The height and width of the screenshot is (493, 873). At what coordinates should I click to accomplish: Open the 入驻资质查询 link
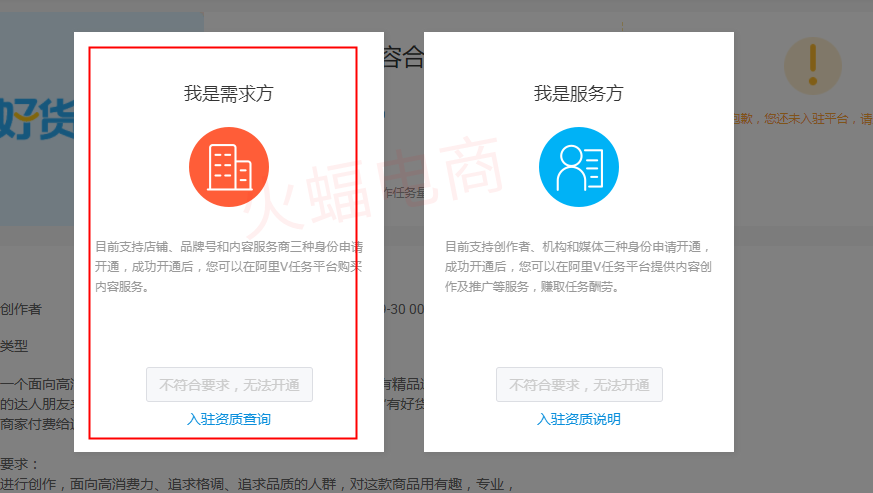tap(228, 419)
